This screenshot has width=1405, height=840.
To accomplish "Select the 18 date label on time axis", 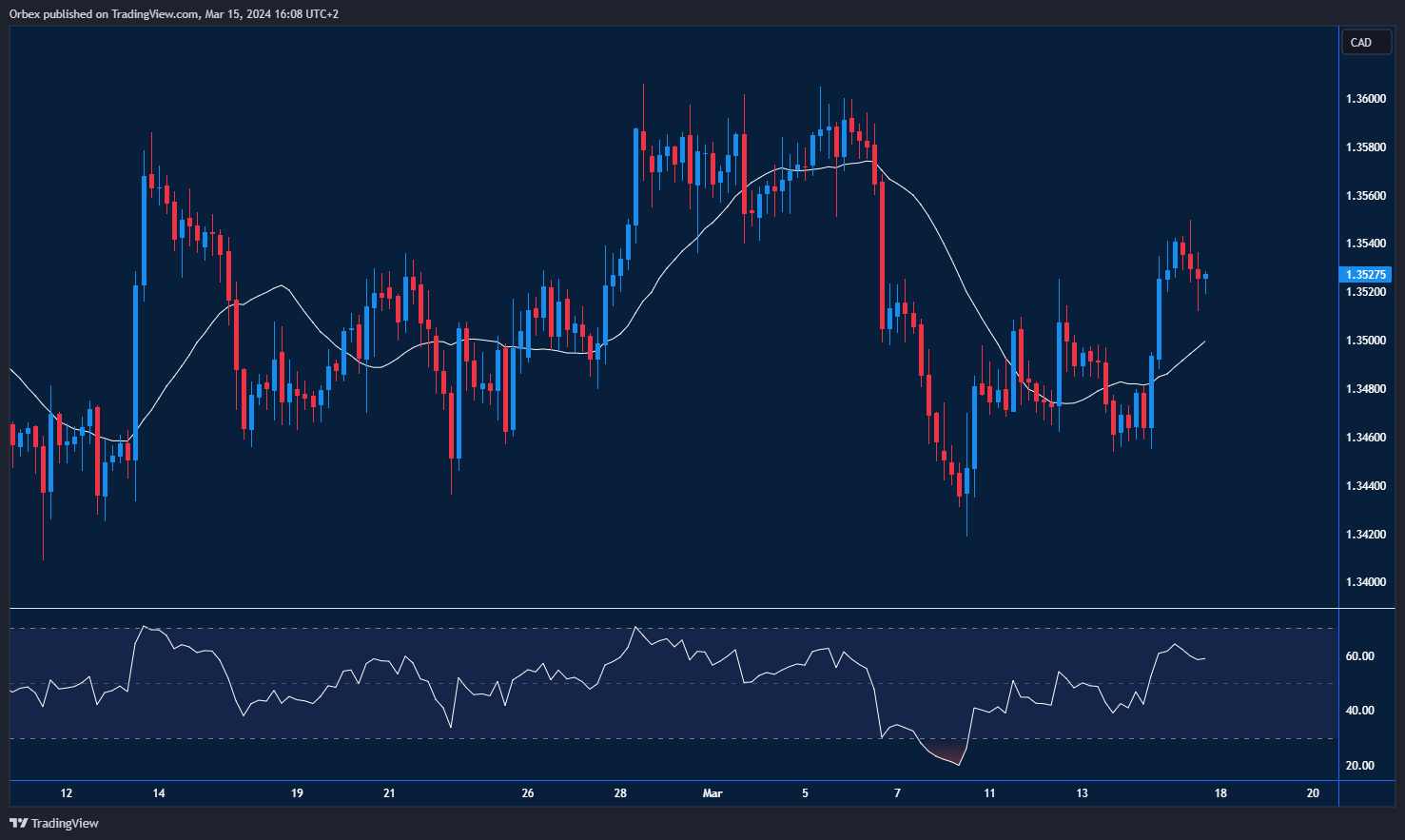I will [x=1220, y=793].
